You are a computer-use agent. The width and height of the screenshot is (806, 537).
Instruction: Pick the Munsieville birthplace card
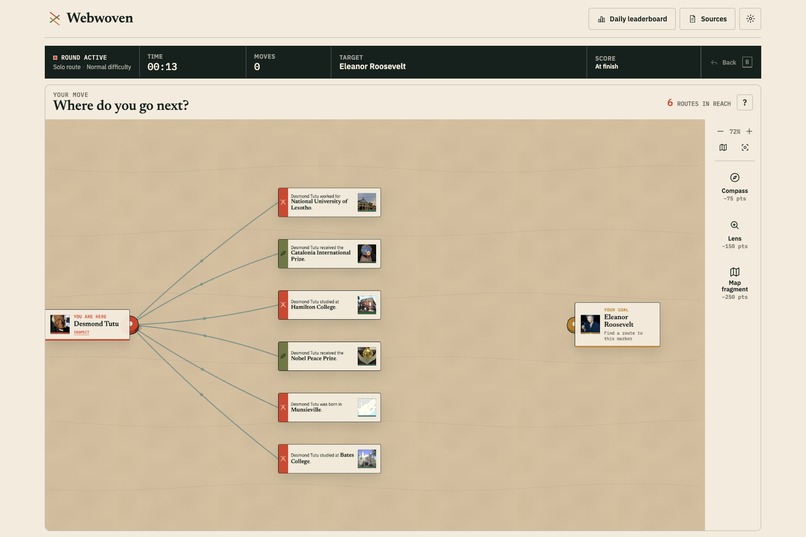coord(329,408)
